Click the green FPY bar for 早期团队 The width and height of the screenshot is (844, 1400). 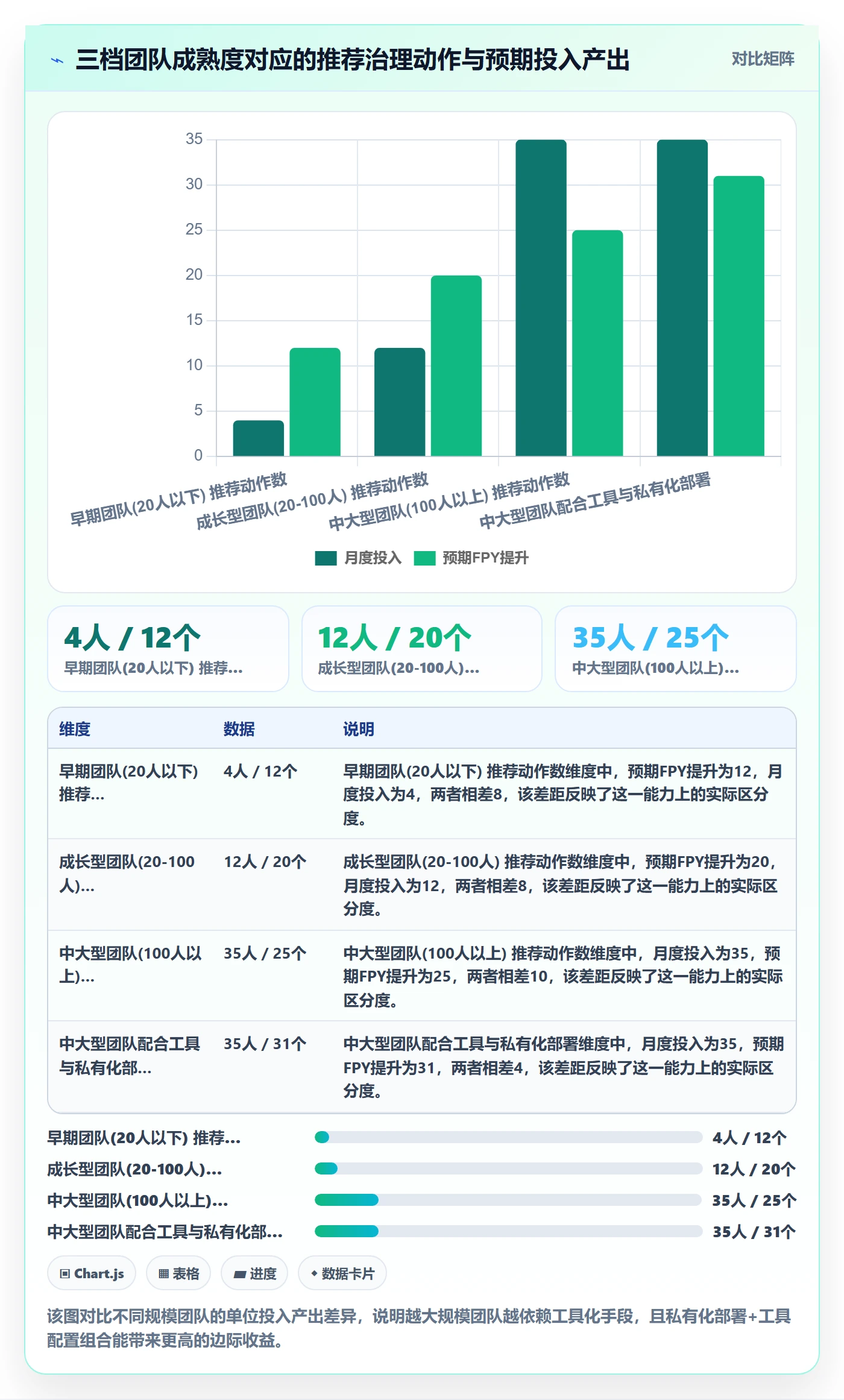click(x=315, y=402)
